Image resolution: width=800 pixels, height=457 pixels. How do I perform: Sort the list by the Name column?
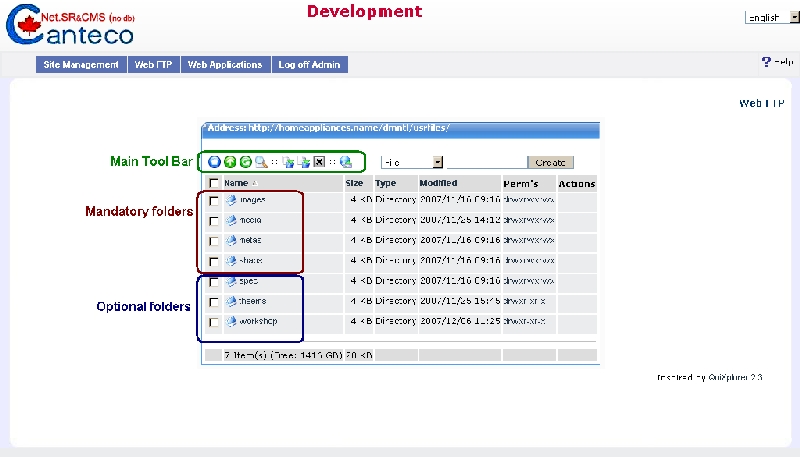coord(236,184)
